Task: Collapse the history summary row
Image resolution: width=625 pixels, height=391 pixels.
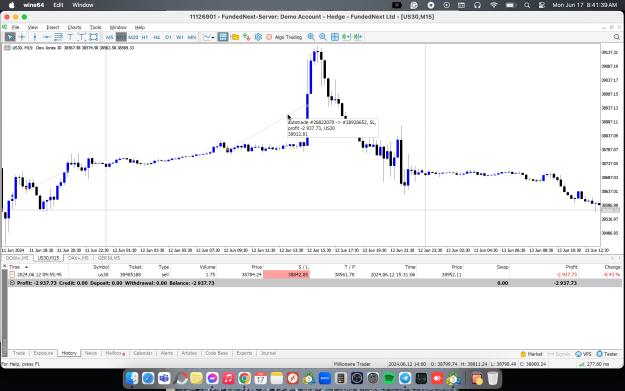Action: pos(12,283)
